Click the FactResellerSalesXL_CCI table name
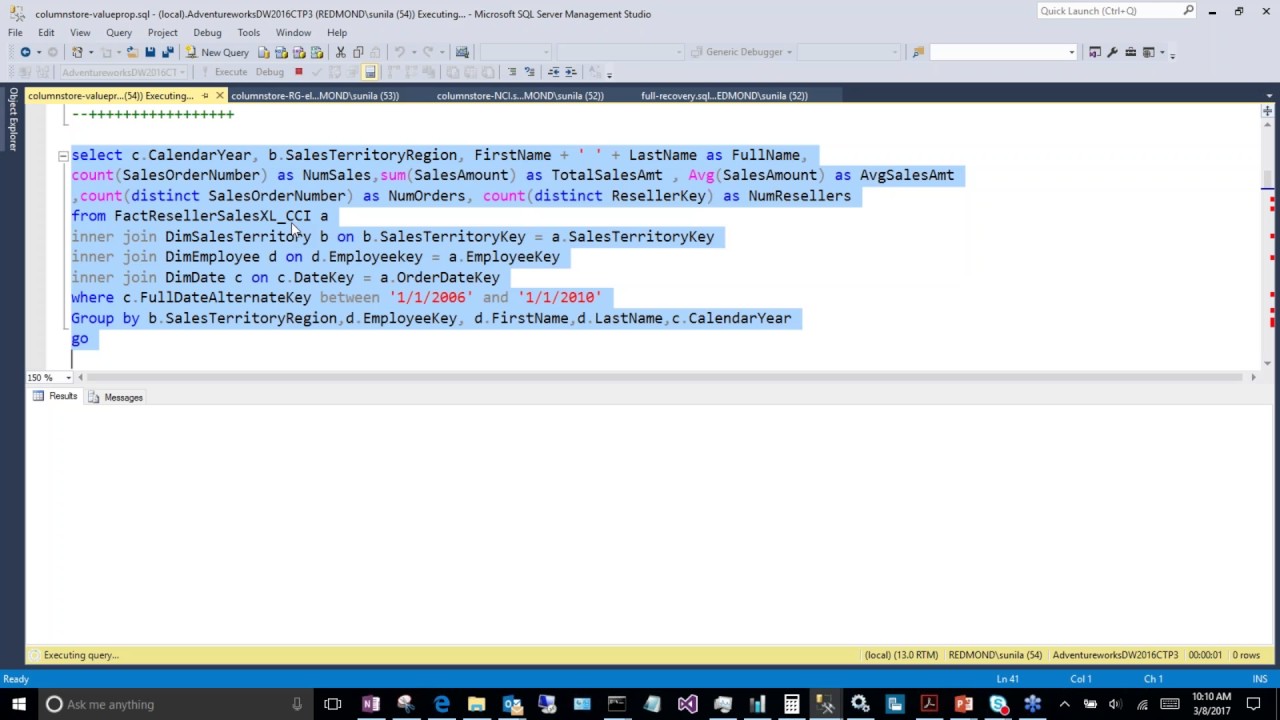The image size is (1280, 720). (212, 216)
